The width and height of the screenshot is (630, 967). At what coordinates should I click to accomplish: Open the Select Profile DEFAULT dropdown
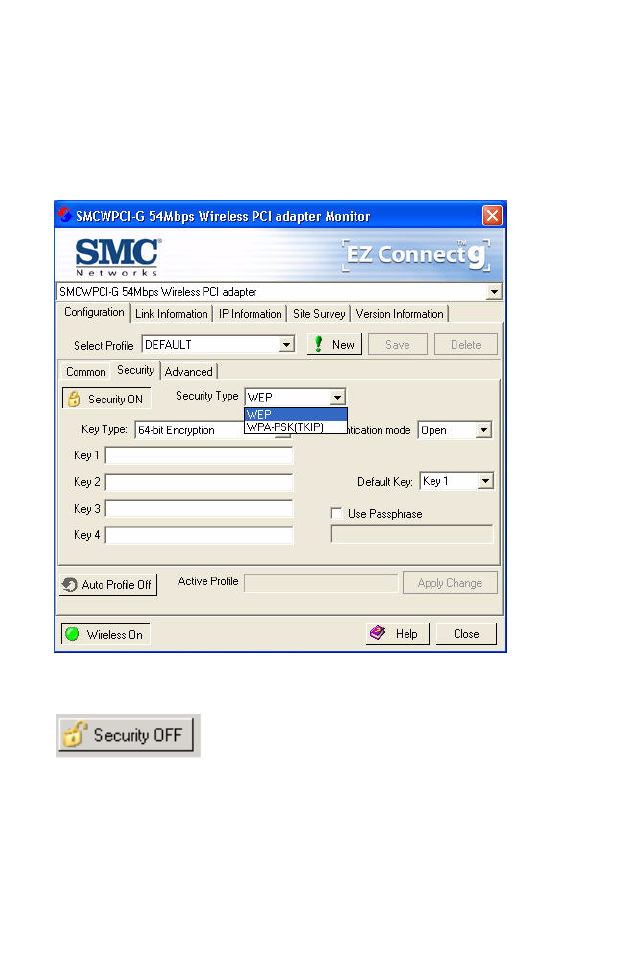[x=287, y=344]
